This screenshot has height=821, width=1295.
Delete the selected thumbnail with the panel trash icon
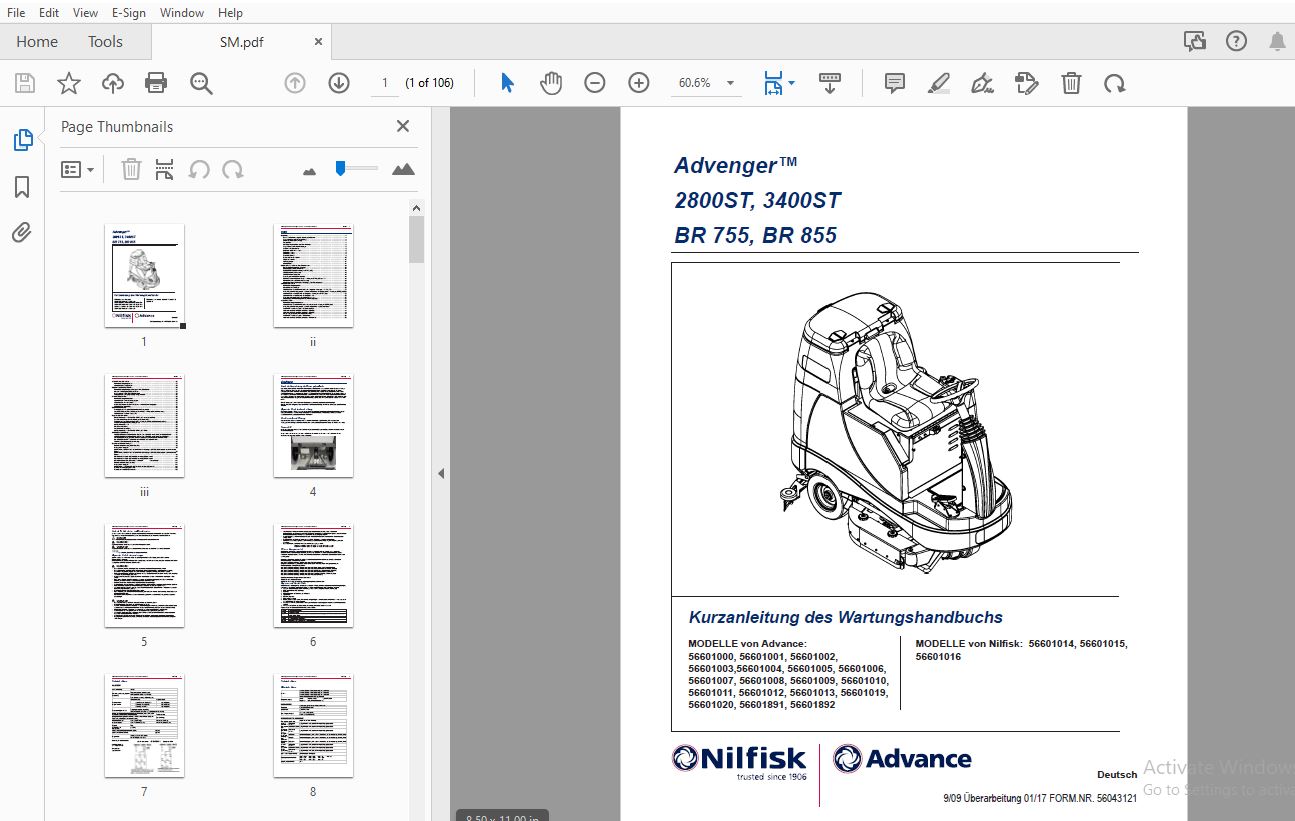click(x=131, y=169)
